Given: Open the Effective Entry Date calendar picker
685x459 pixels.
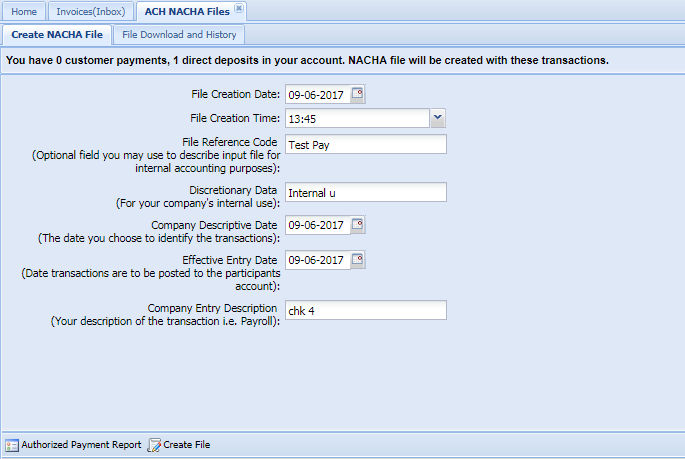Looking at the screenshot, I should point(358,261).
